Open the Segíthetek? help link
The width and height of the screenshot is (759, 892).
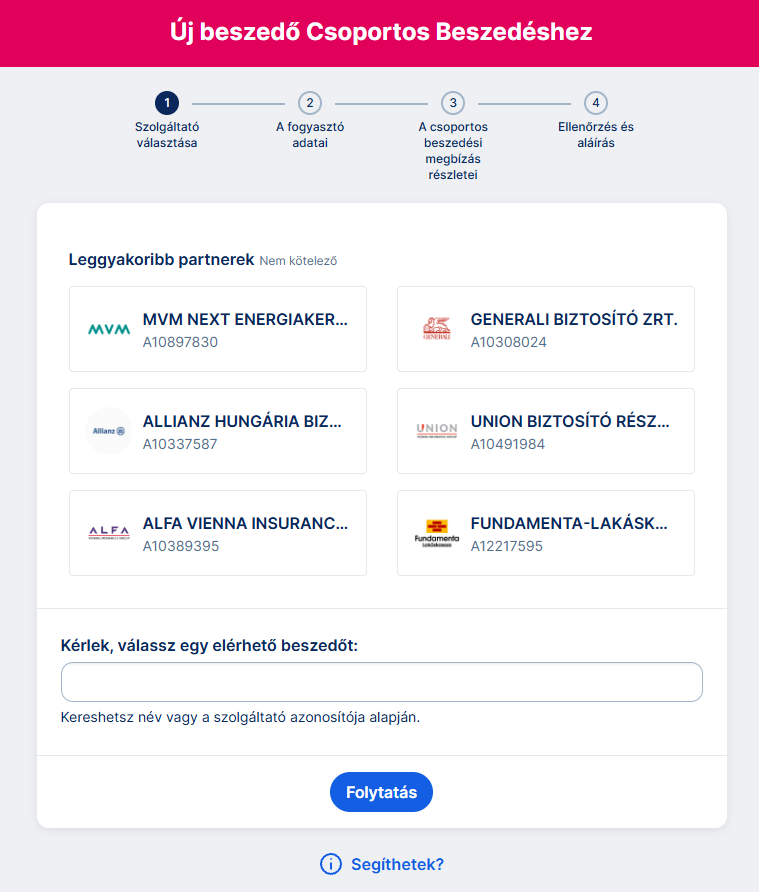(397, 864)
